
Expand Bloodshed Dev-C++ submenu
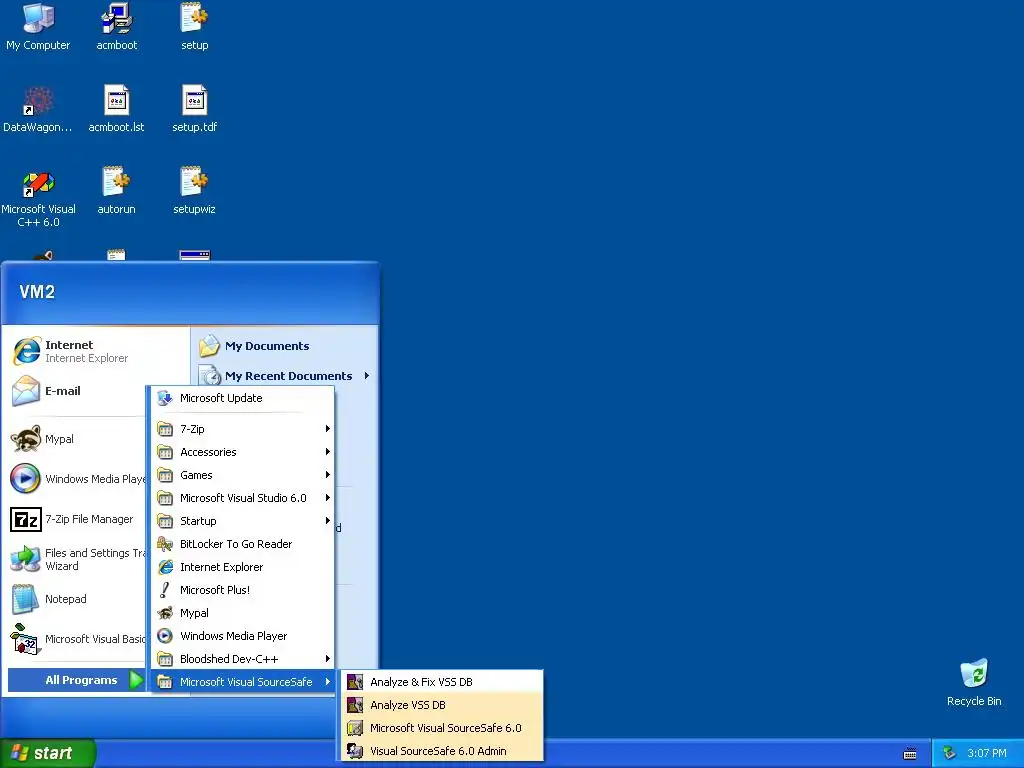[x=243, y=659]
